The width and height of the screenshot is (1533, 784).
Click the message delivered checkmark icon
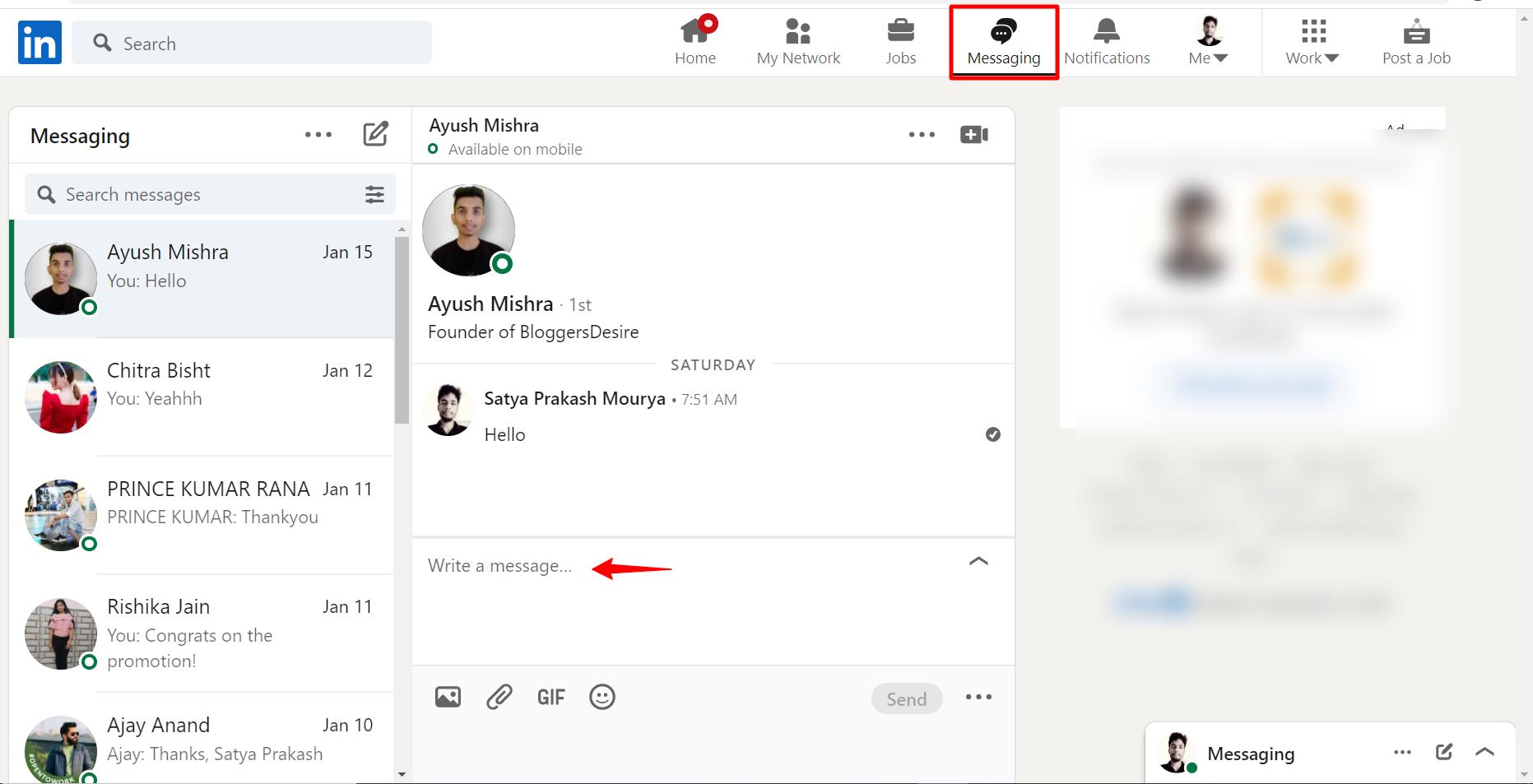[x=993, y=434]
